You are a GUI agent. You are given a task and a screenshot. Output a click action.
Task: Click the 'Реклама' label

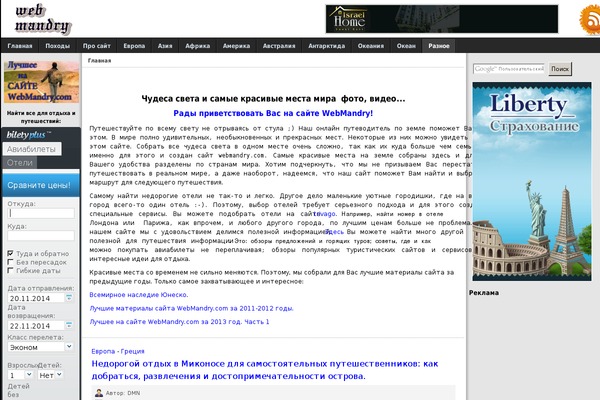(484, 292)
